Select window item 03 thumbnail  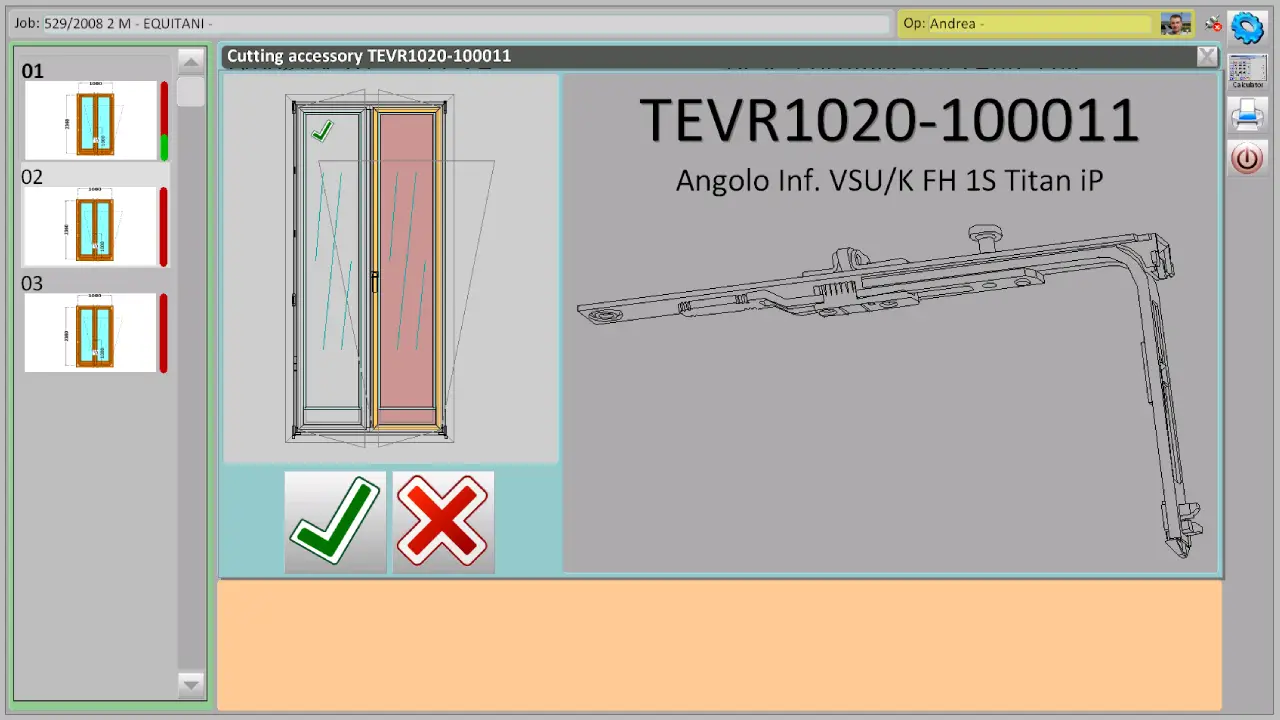coord(91,333)
